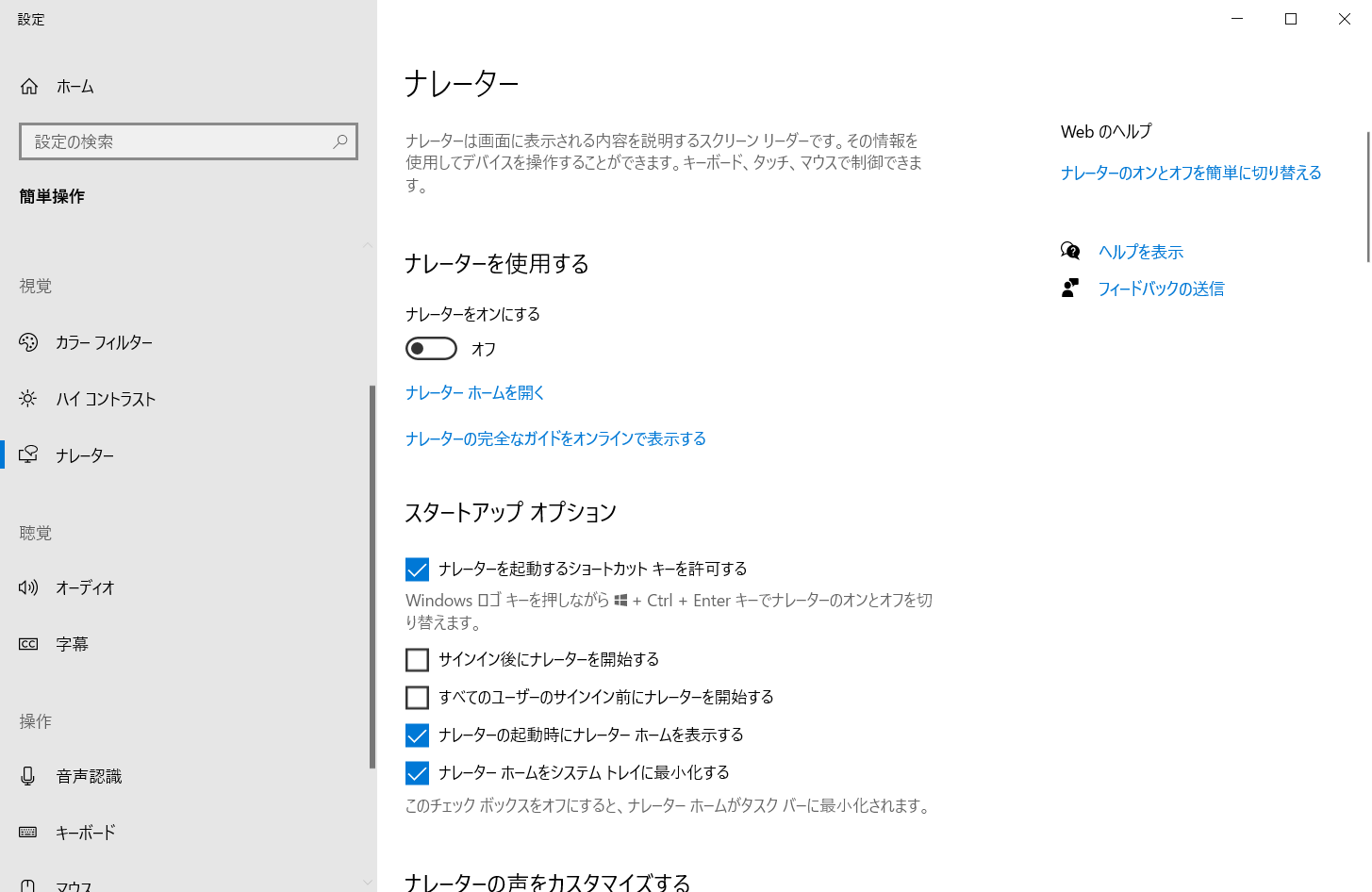Click the ナレーターを使用する heading
The height and width of the screenshot is (892, 1372).
tap(497, 263)
